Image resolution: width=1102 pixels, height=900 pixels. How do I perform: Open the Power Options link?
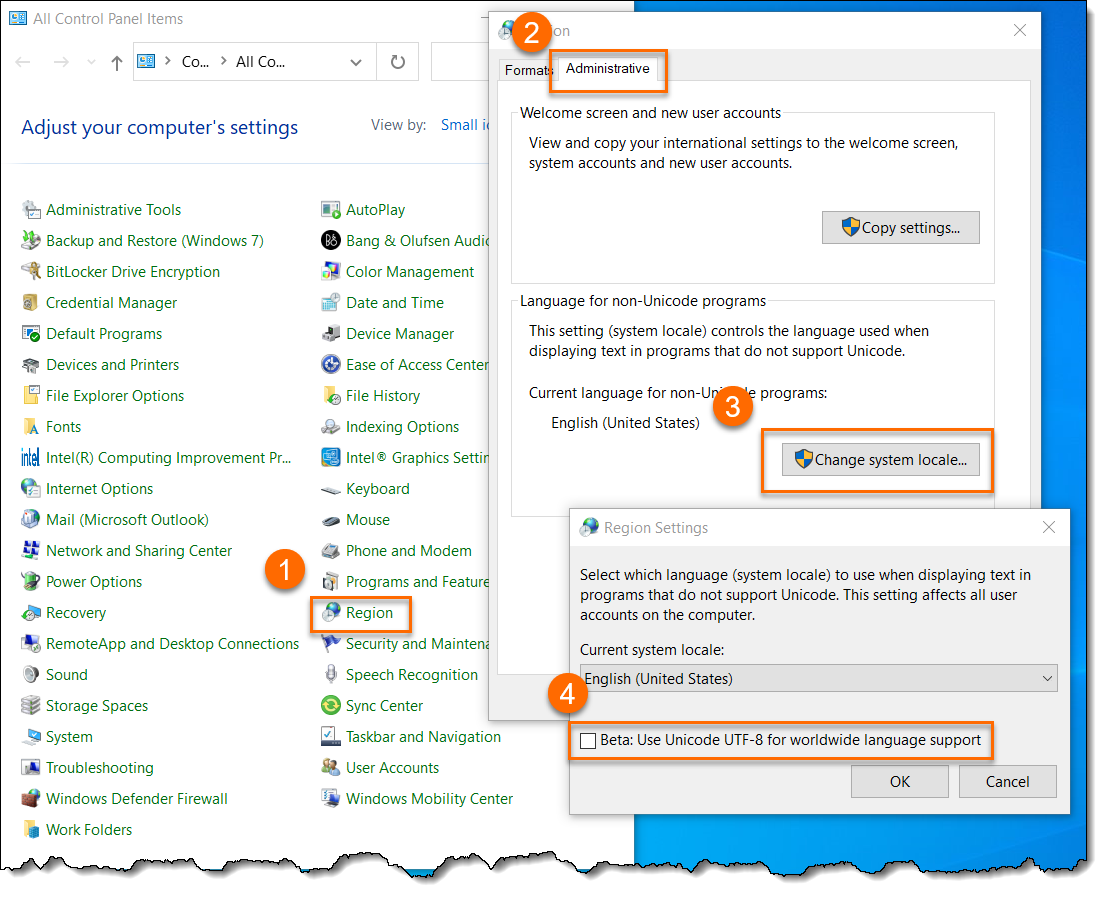tap(94, 582)
